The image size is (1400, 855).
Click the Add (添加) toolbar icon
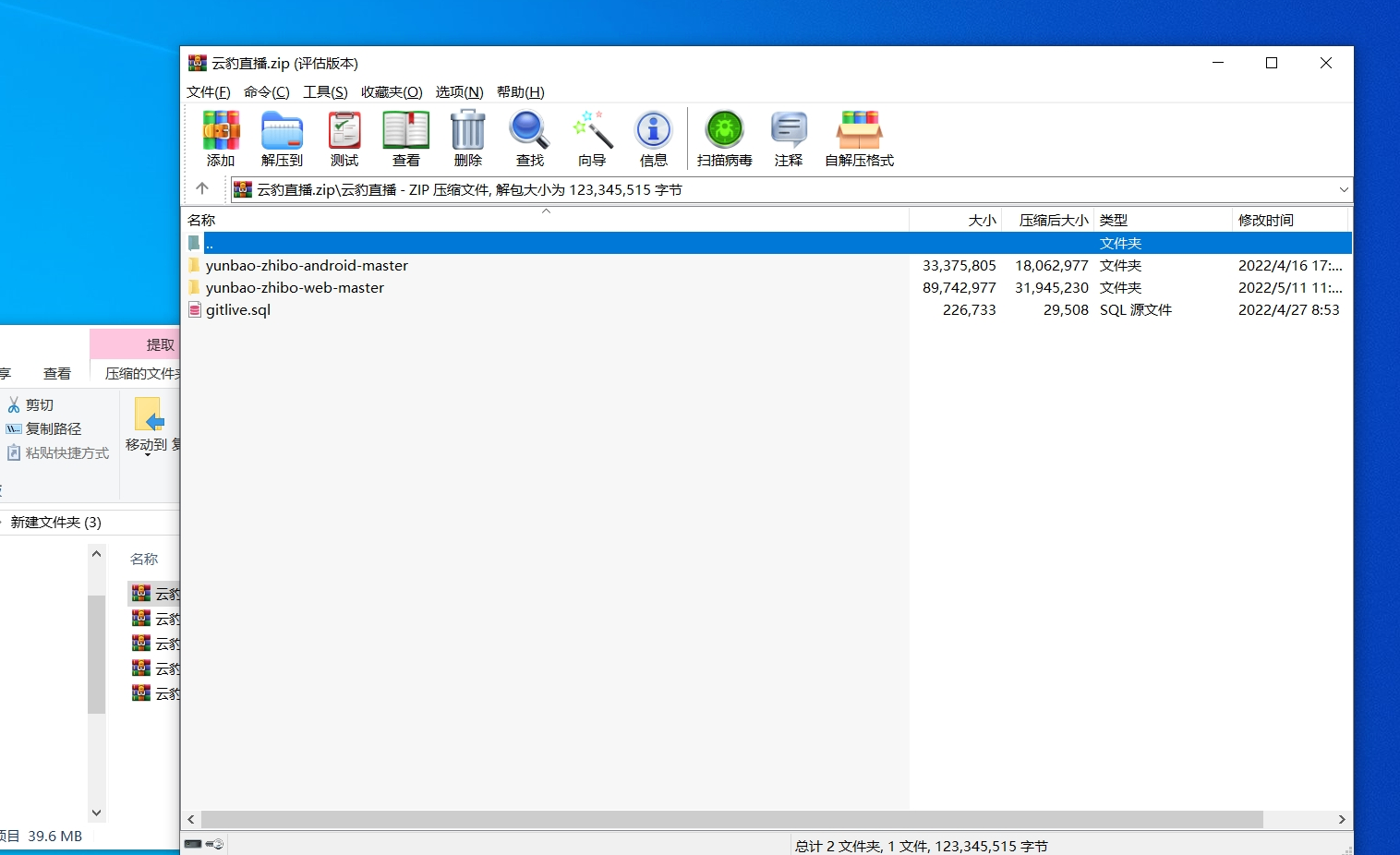click(221, 130)
